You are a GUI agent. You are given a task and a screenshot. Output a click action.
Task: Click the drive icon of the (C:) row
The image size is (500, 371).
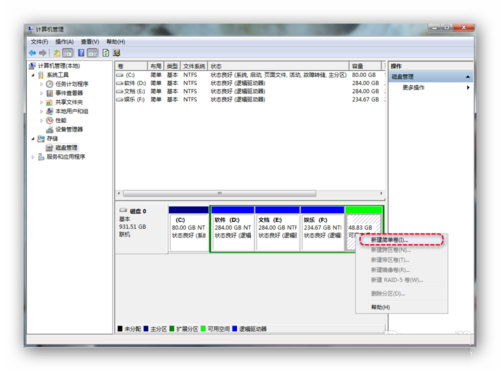point(120,75)
